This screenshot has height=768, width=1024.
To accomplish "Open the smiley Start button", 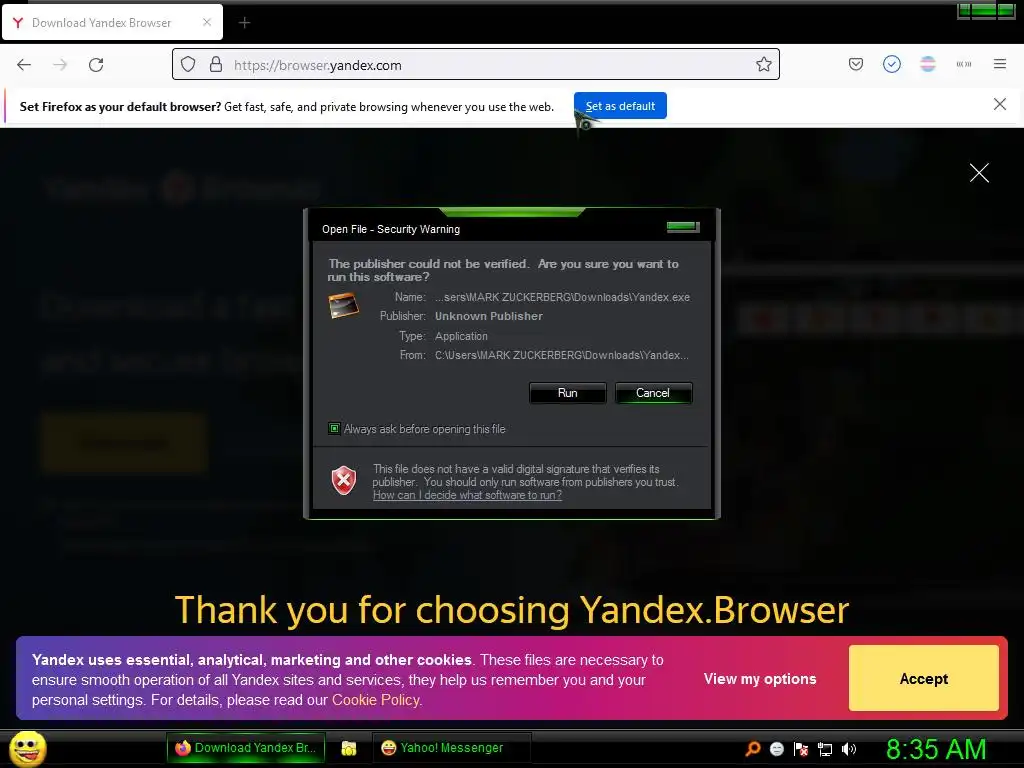I will pyautogui.click(x=27, y=748).
